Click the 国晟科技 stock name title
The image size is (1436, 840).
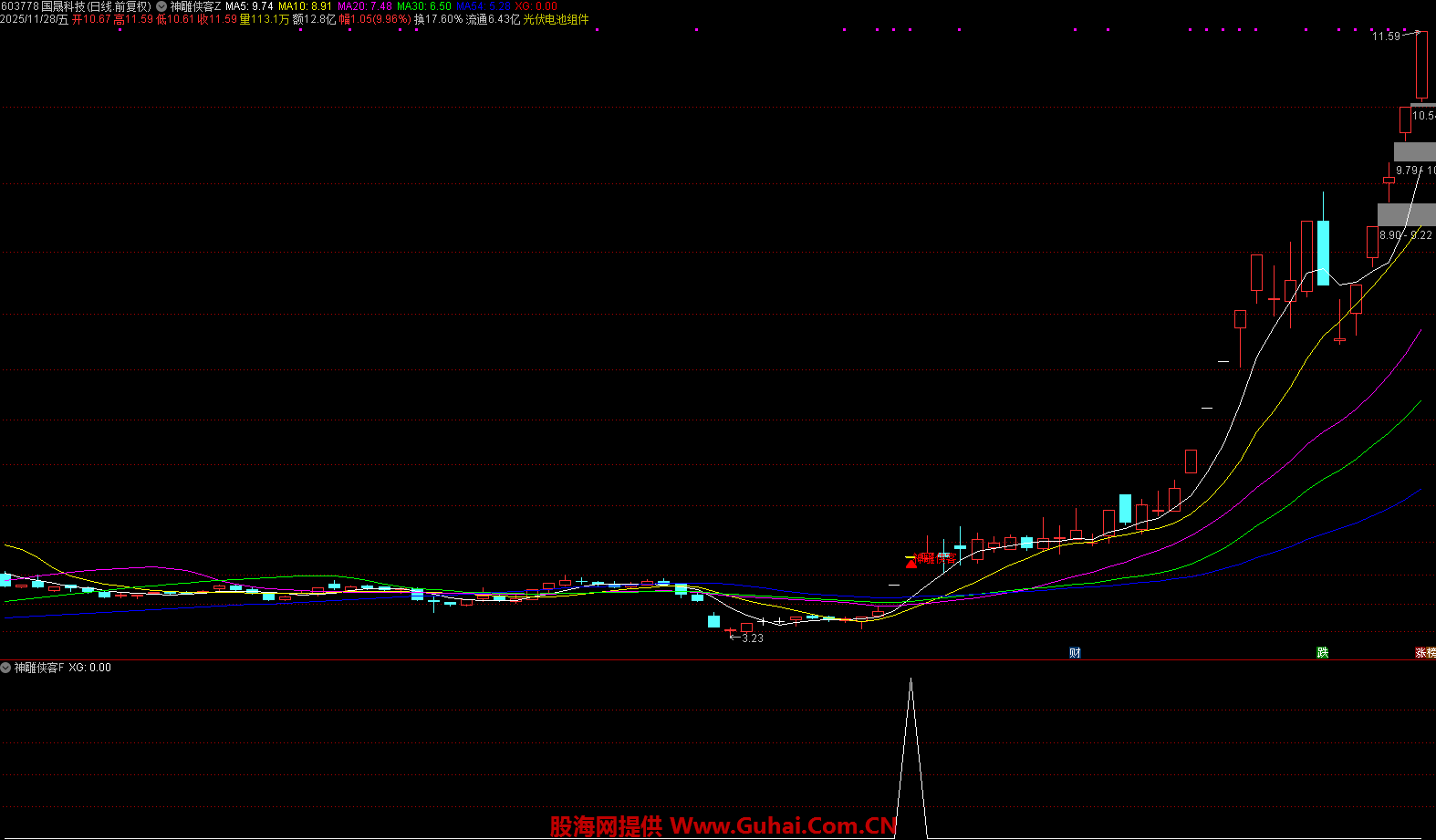point(63,6)
